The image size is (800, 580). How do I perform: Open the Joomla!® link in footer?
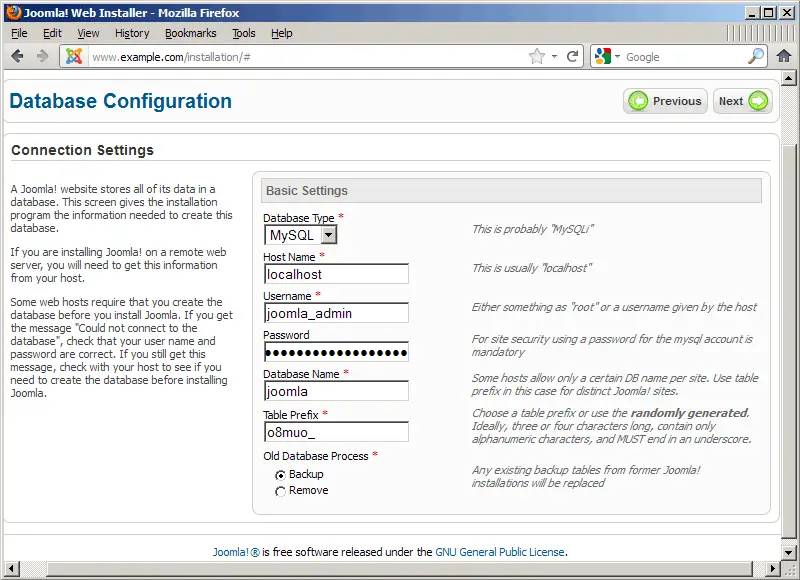pos(236,552)
